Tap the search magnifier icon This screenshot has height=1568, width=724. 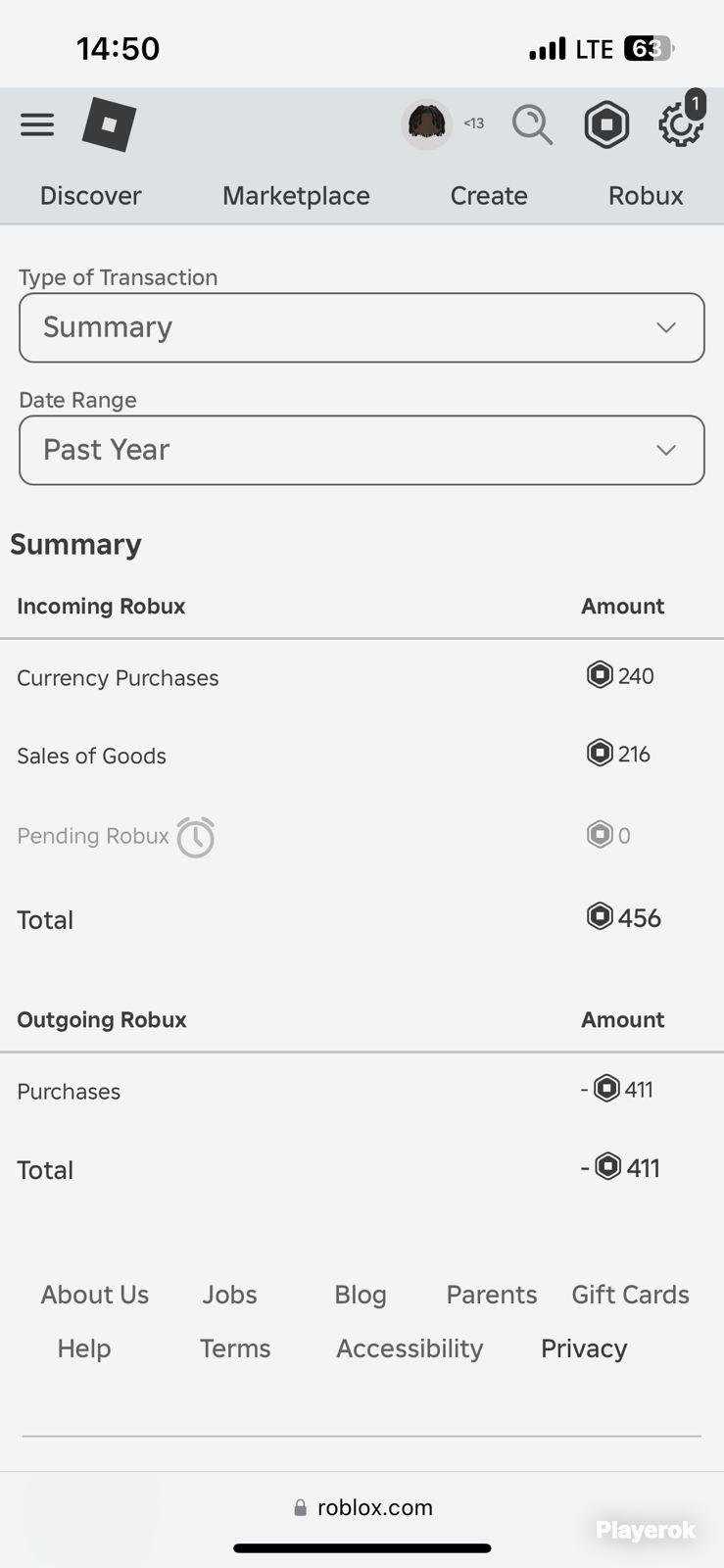pyautogui.click(x=532, y=125)
